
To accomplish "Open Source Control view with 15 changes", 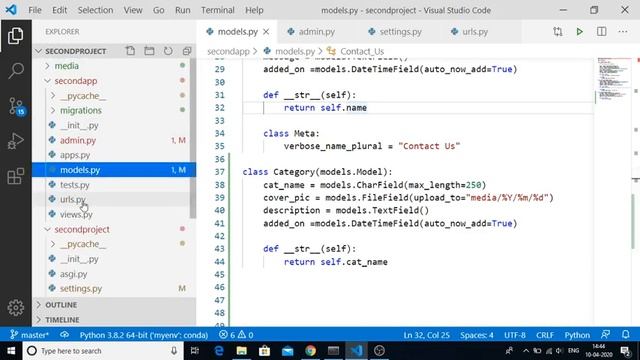I will coord(16,106).
